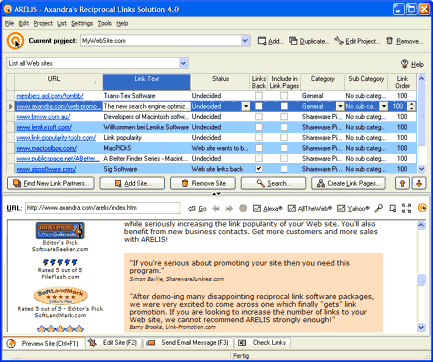Click the Go button next to URL

(x=197, y=209)
